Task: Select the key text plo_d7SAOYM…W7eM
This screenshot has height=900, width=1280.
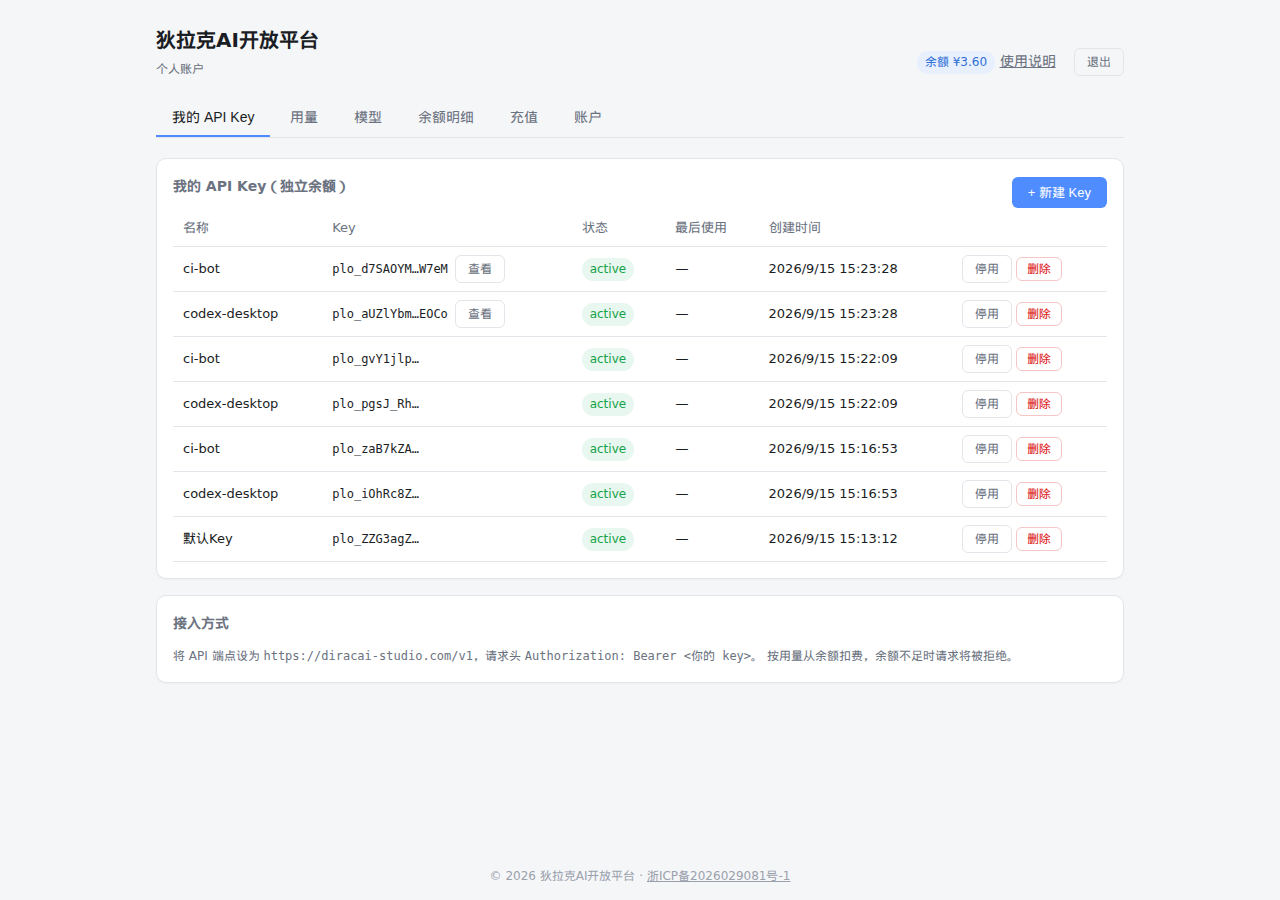Action: [x=390, y=269]
